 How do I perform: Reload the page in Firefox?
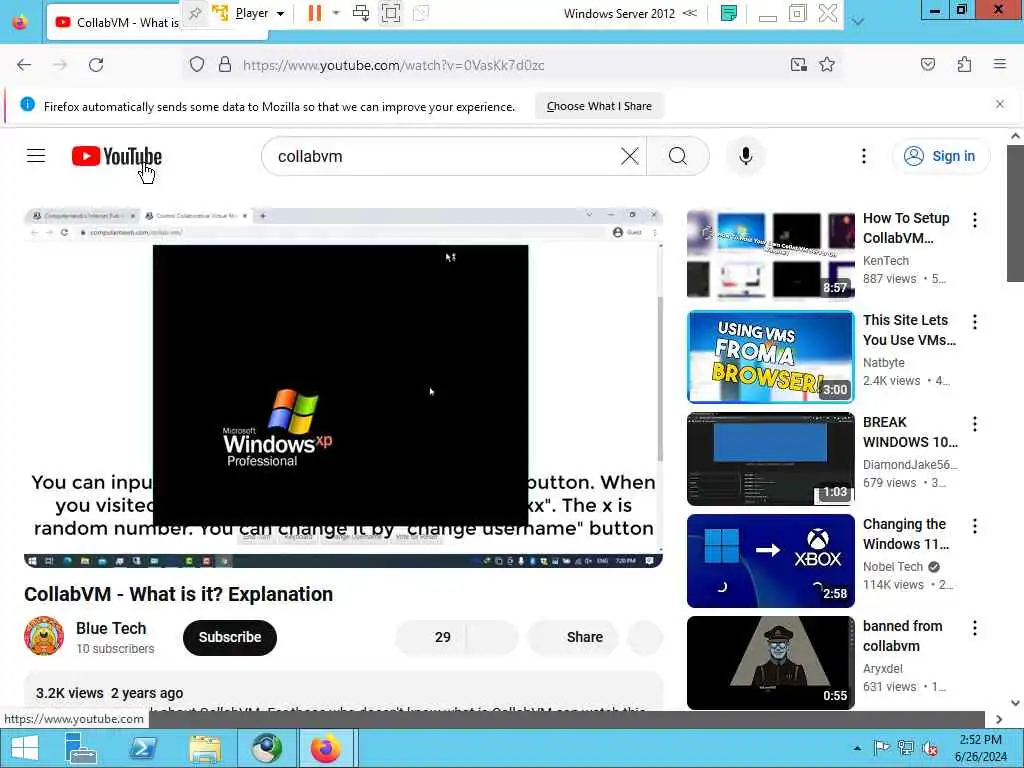coord(96,65)
